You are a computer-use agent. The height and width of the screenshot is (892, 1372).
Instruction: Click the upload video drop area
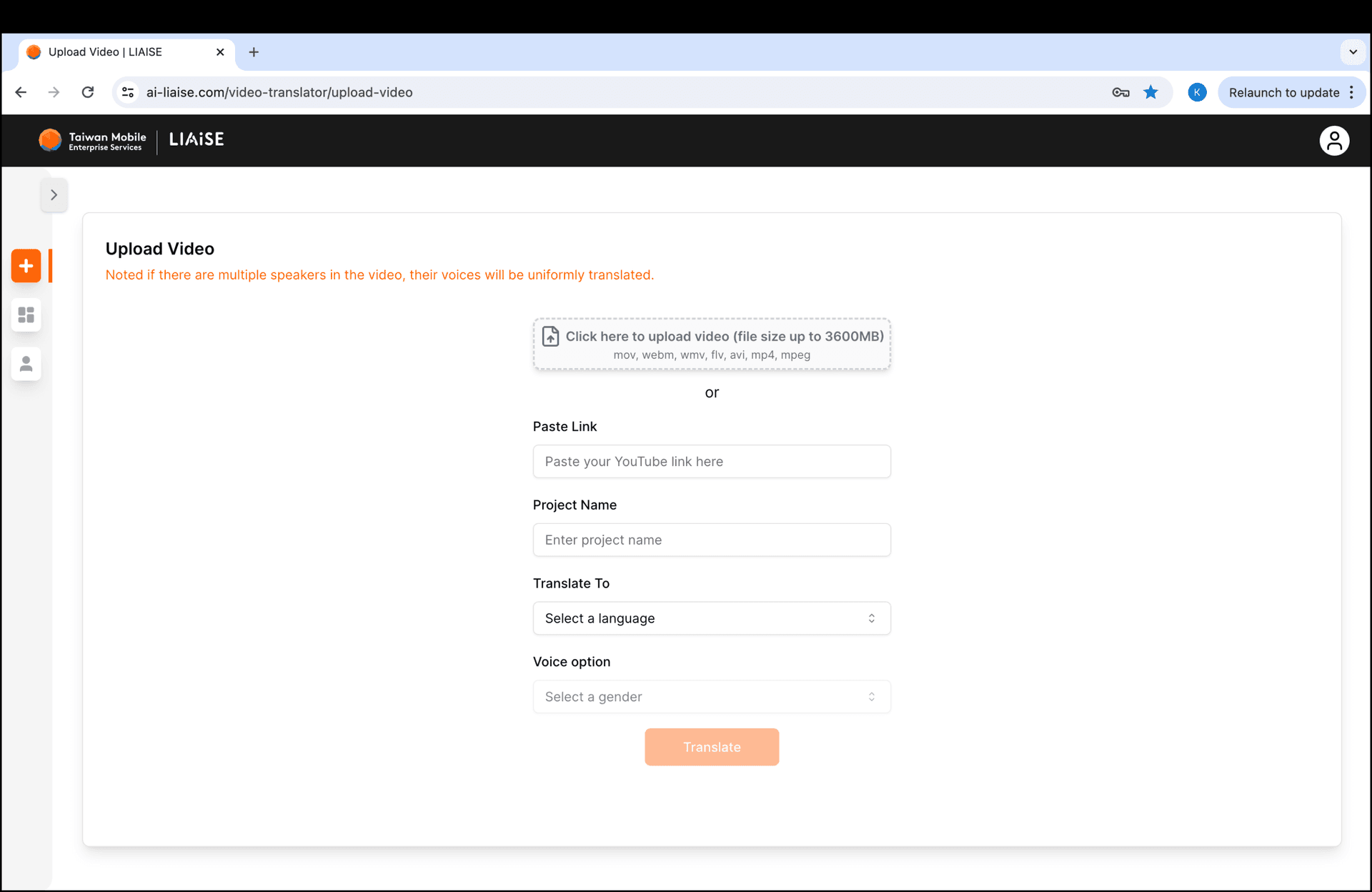tap(711, 344)
